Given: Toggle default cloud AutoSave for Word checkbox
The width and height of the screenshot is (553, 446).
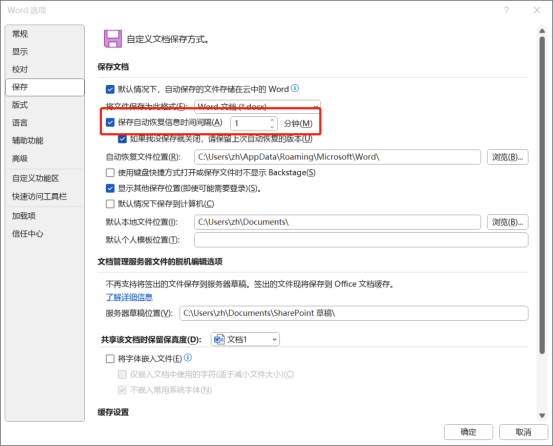Looking at the screenshot, I should 110,89.
